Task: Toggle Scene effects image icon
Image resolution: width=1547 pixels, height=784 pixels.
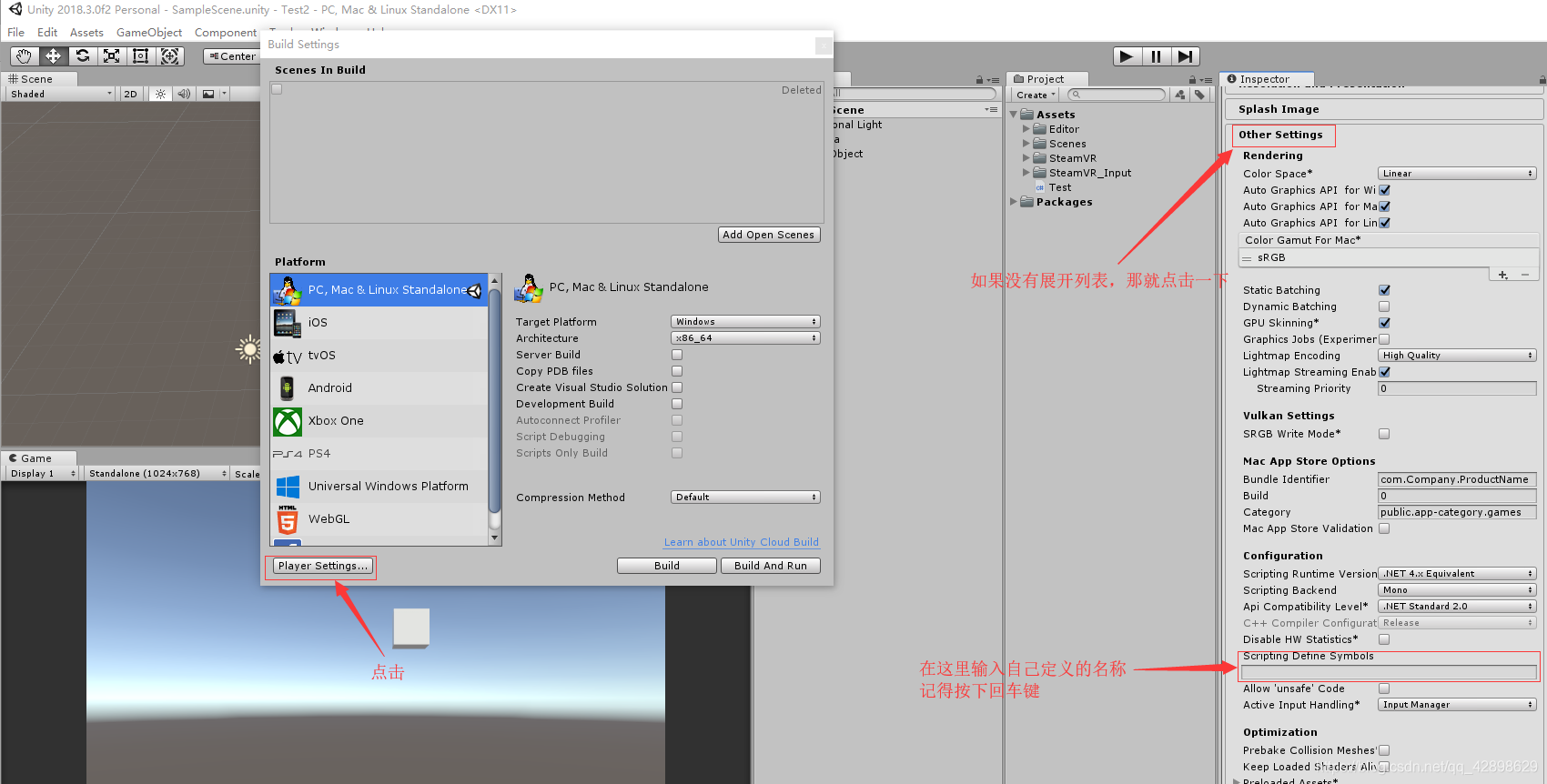Action: (209, 94)
